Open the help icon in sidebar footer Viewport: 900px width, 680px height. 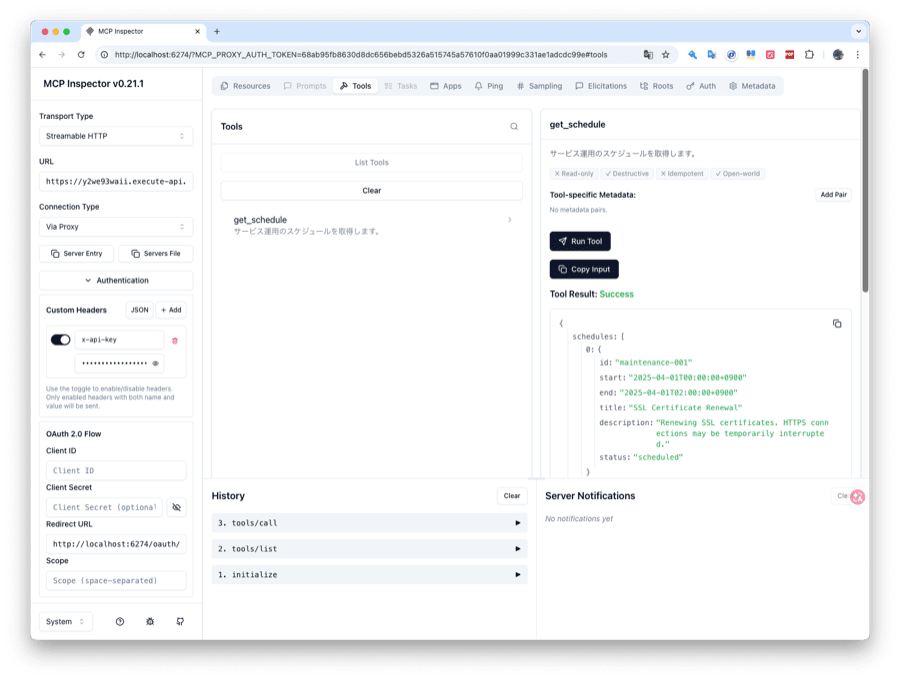[x=120, y=621]
